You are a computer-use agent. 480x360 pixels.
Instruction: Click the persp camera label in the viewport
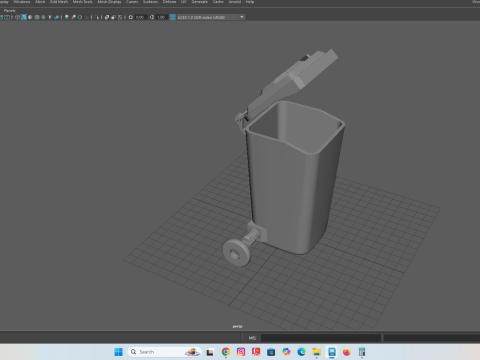(237, 326)
